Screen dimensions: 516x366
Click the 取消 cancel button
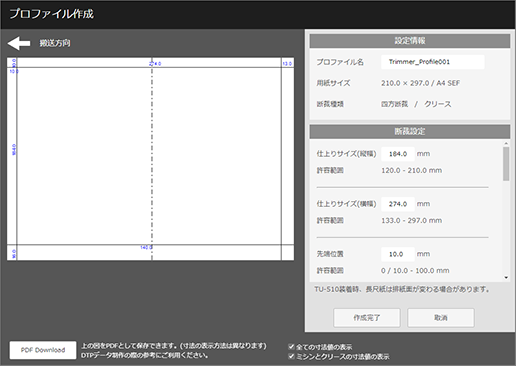click(441, 318)
